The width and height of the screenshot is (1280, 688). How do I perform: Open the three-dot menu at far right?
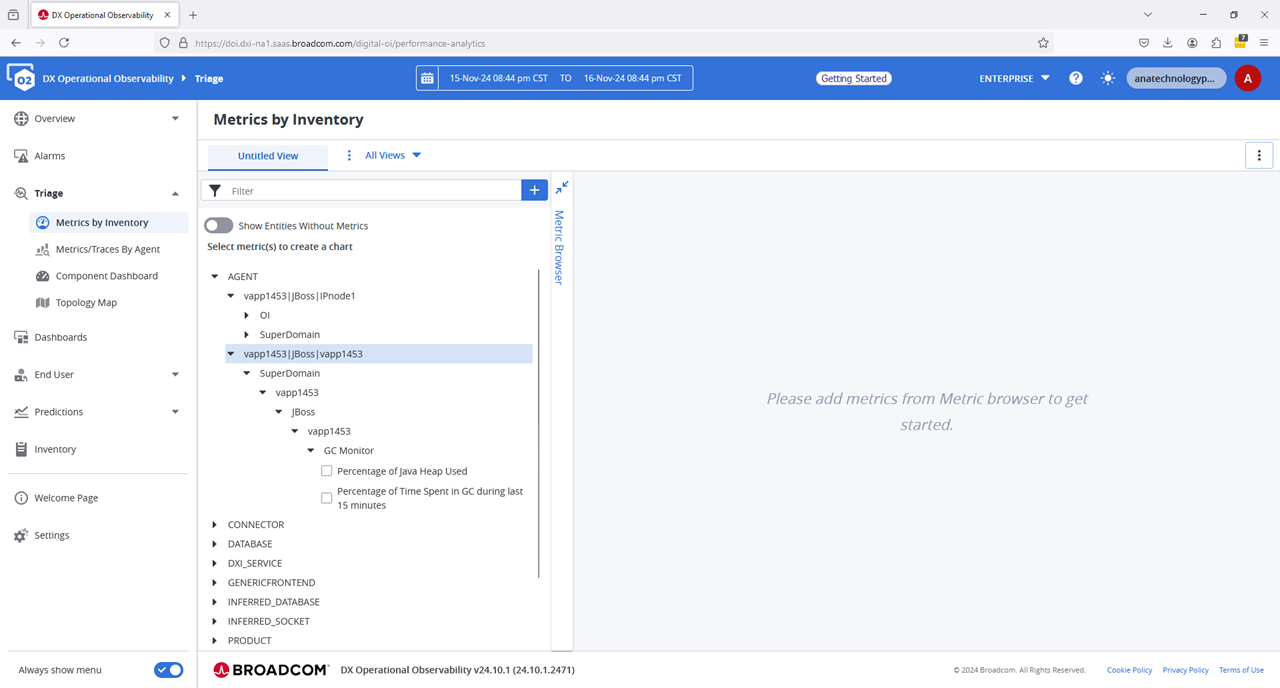tap(1258, 155)
